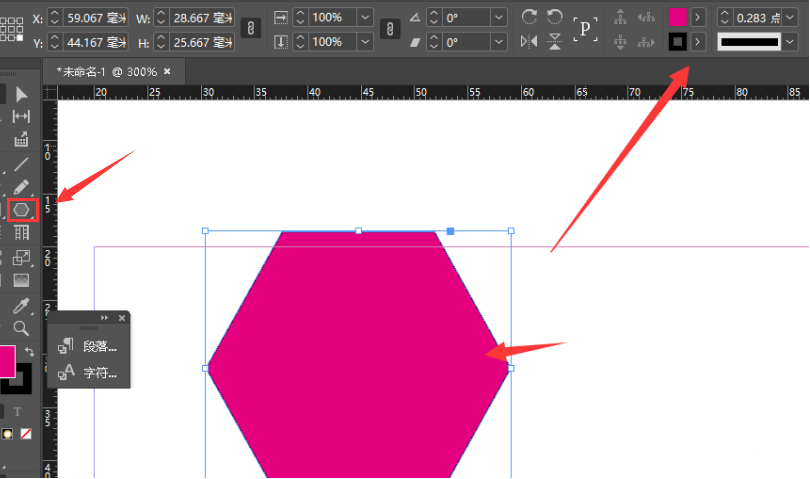Click the reference point locator grid
This screenshot has height=479, width=810.
click(x=11, y=29)
